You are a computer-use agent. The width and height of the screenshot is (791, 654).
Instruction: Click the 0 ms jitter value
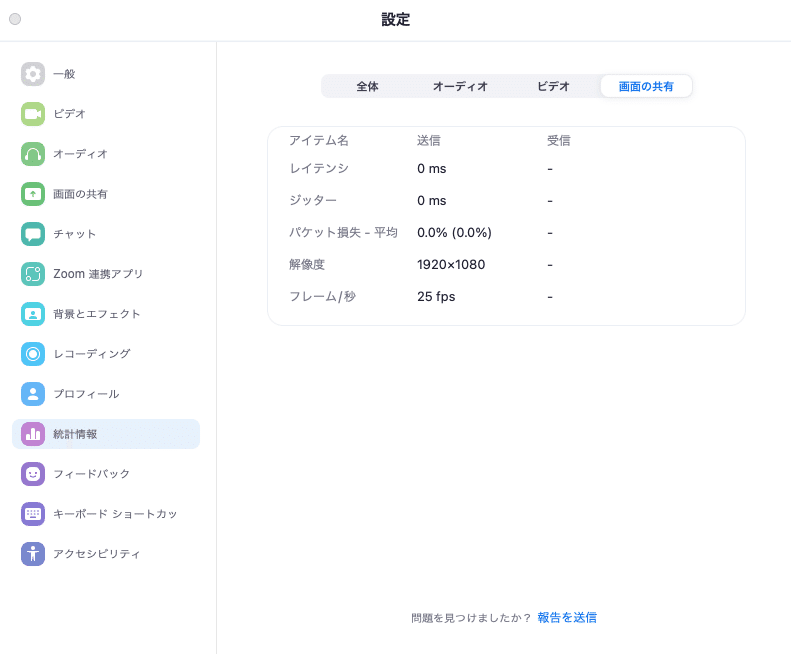coord(431,200)
